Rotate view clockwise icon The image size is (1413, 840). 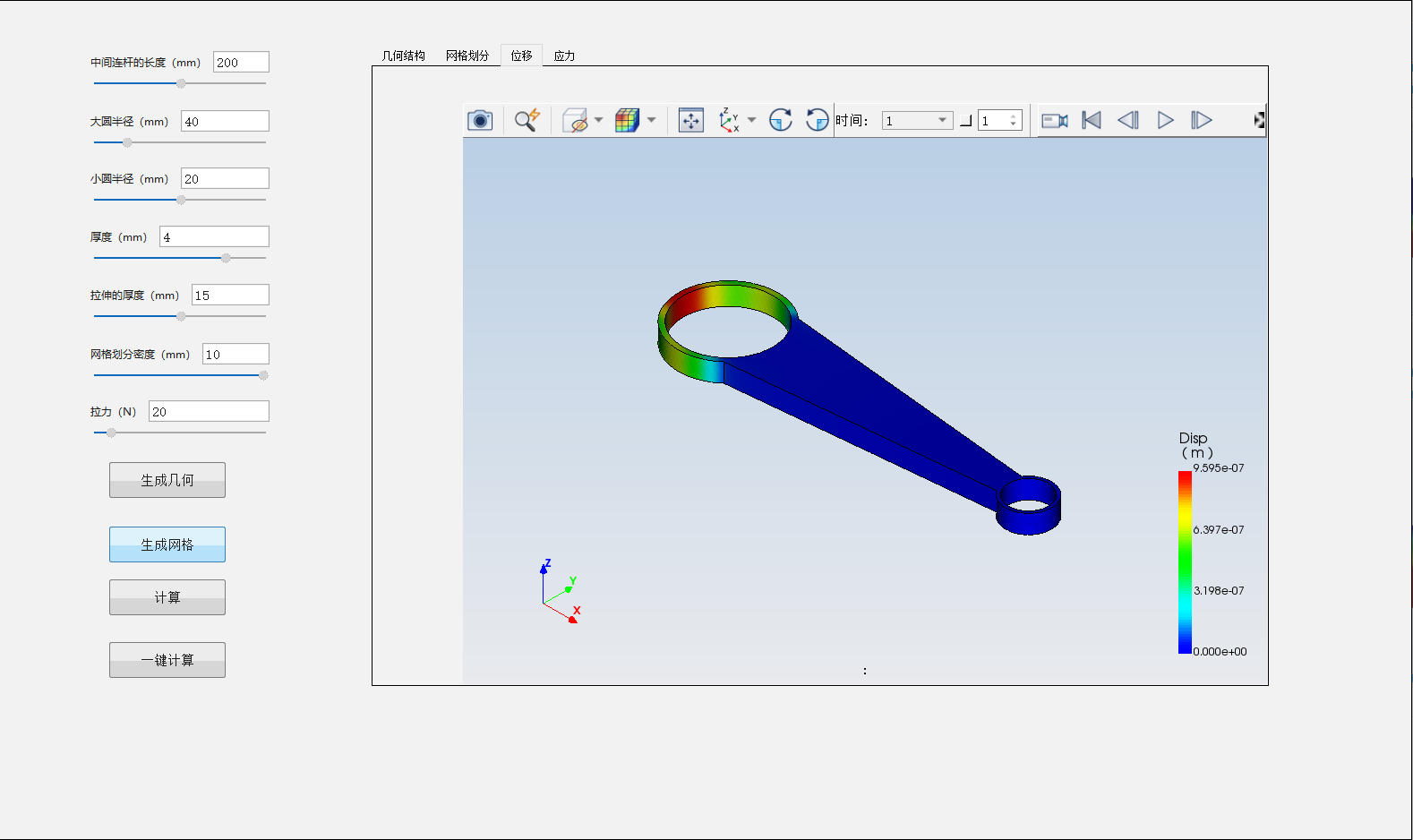pos(781,120)
